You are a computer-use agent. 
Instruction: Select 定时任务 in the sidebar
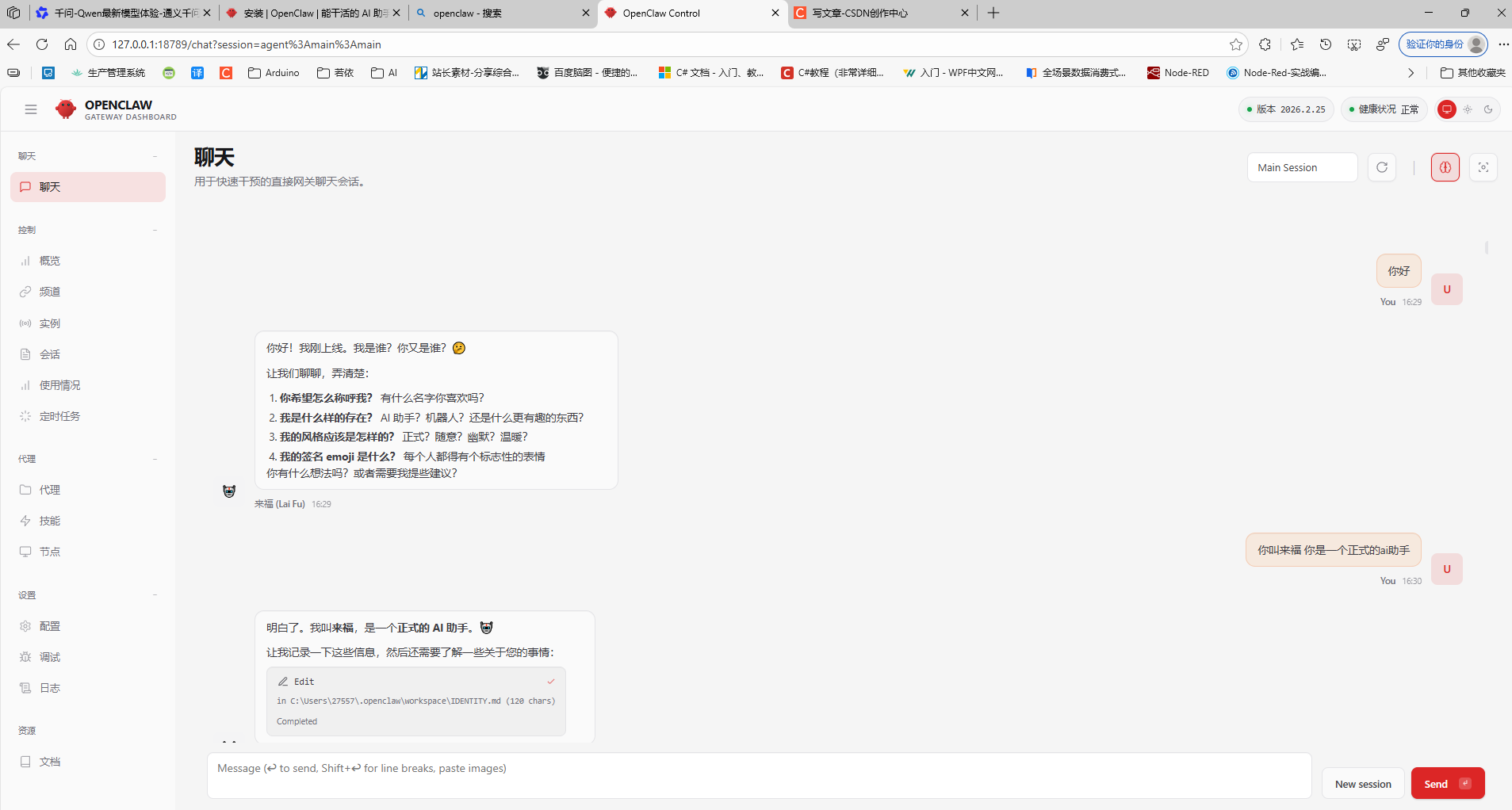pyautogui.click(x=59, y=415)
